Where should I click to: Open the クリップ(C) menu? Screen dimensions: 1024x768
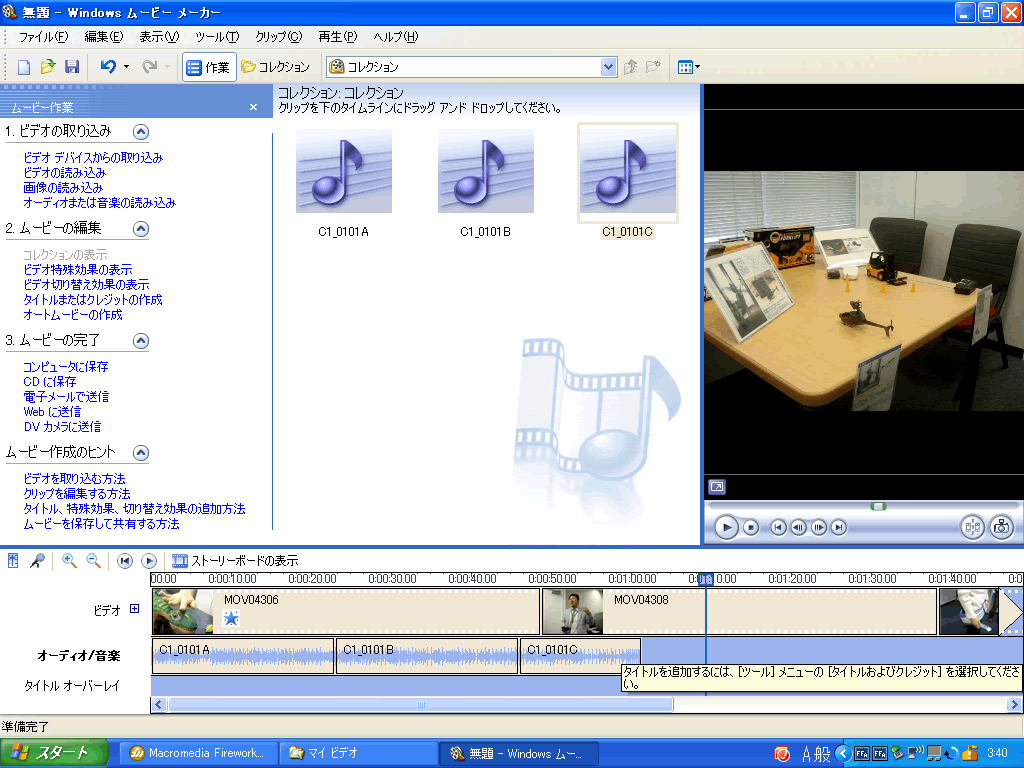click(x=278, y=37)
